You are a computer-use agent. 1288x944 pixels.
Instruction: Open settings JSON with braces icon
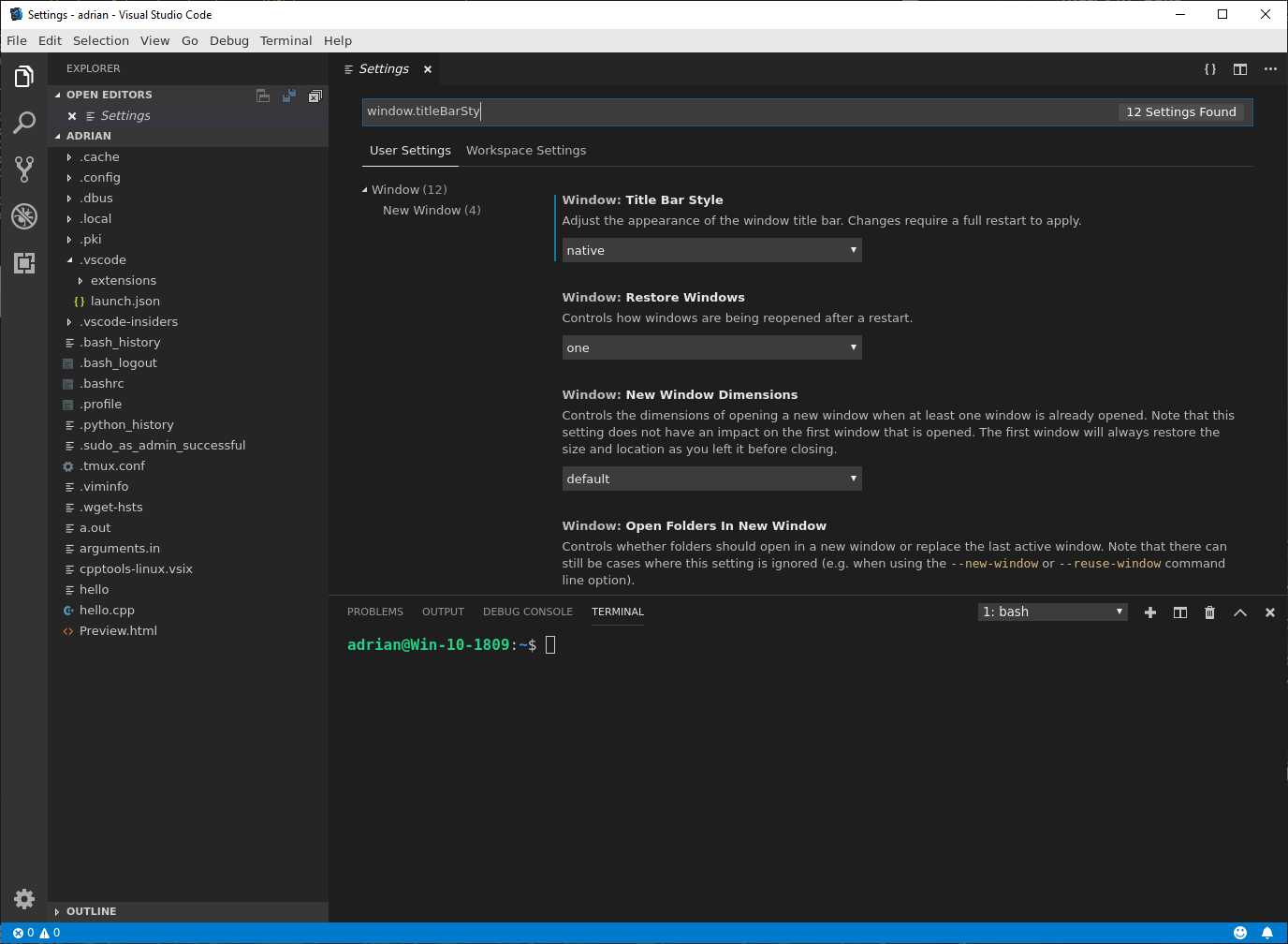[x=1210, y=69]
